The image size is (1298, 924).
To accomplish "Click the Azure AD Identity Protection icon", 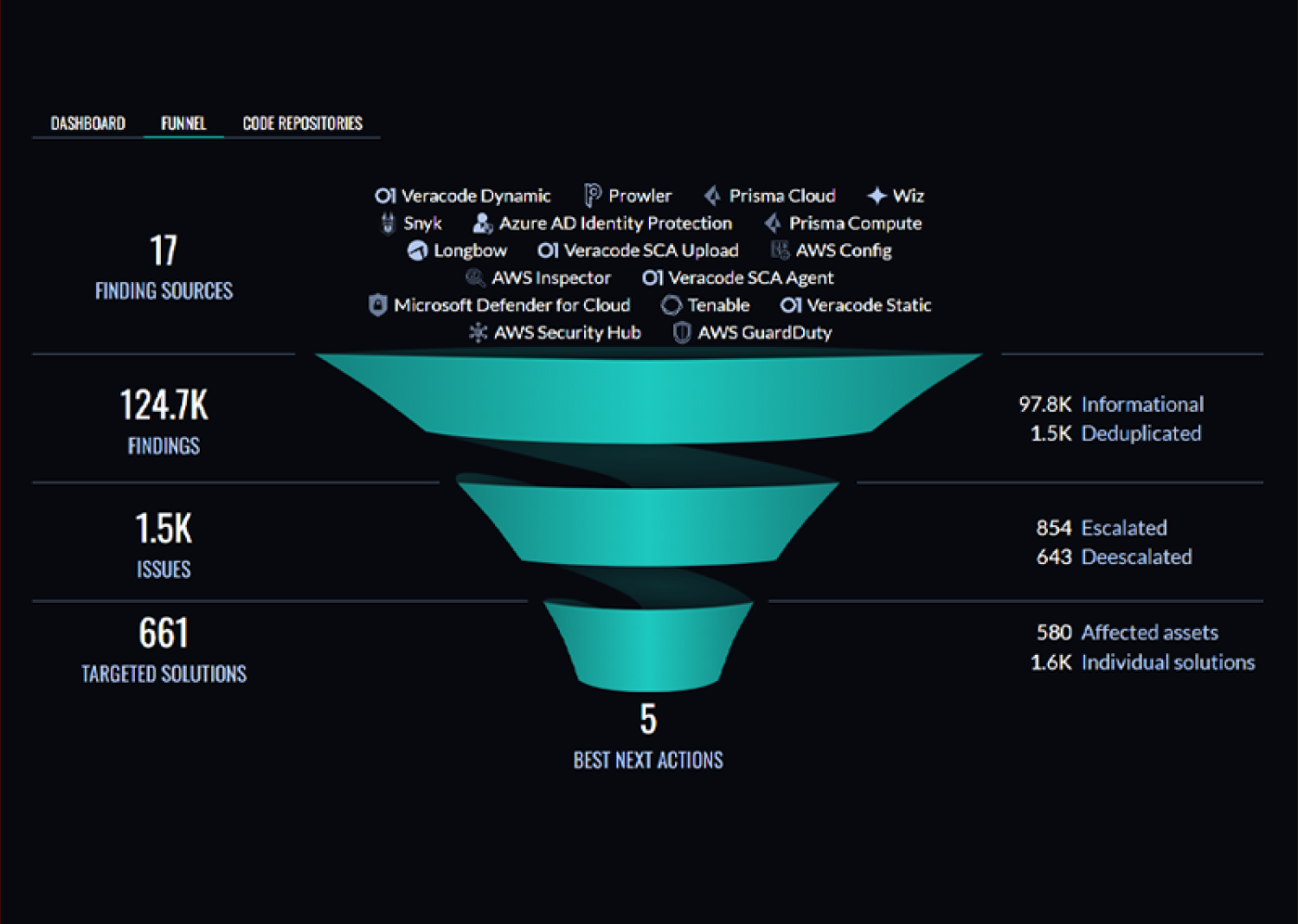I will (x=482, y=223).
